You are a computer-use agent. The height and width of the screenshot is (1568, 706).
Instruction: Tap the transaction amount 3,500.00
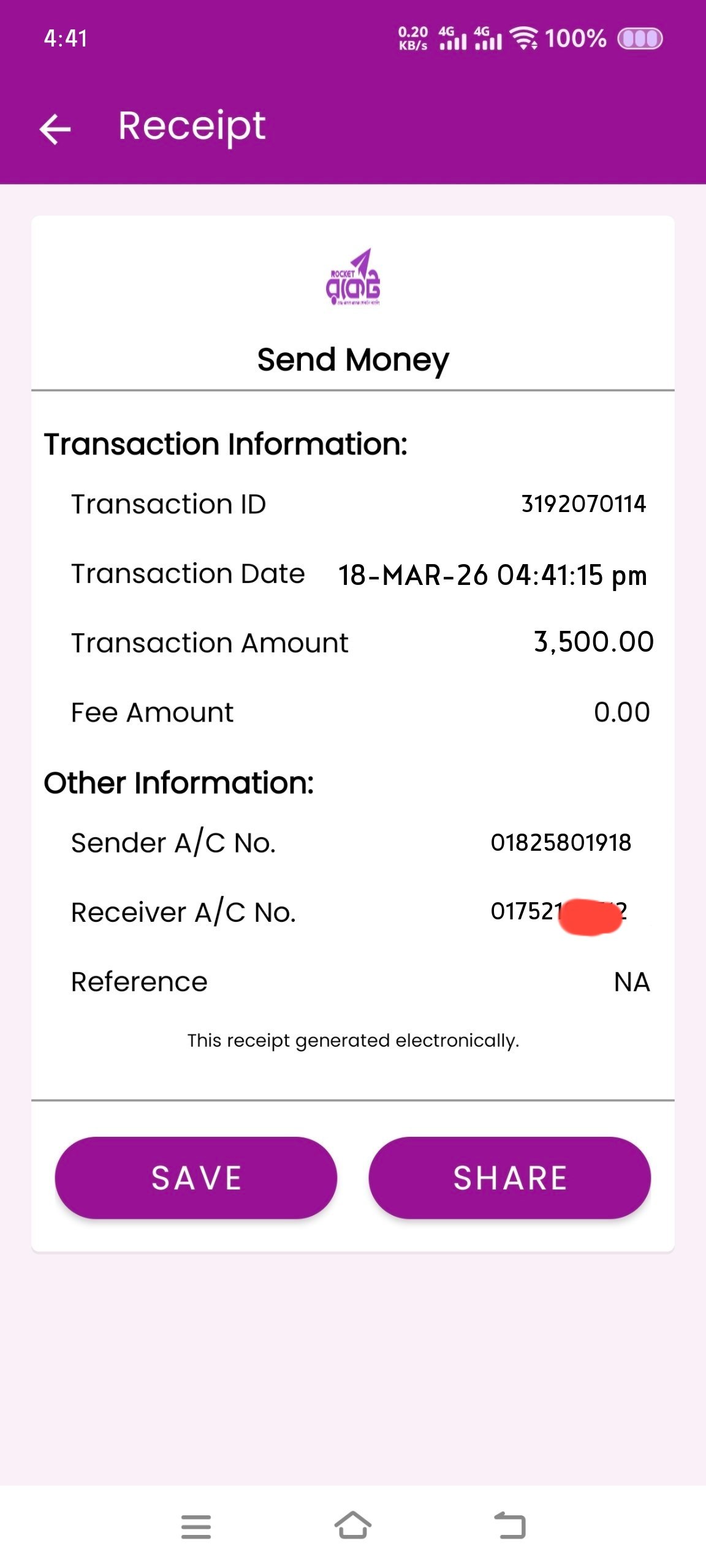point(593,642)
